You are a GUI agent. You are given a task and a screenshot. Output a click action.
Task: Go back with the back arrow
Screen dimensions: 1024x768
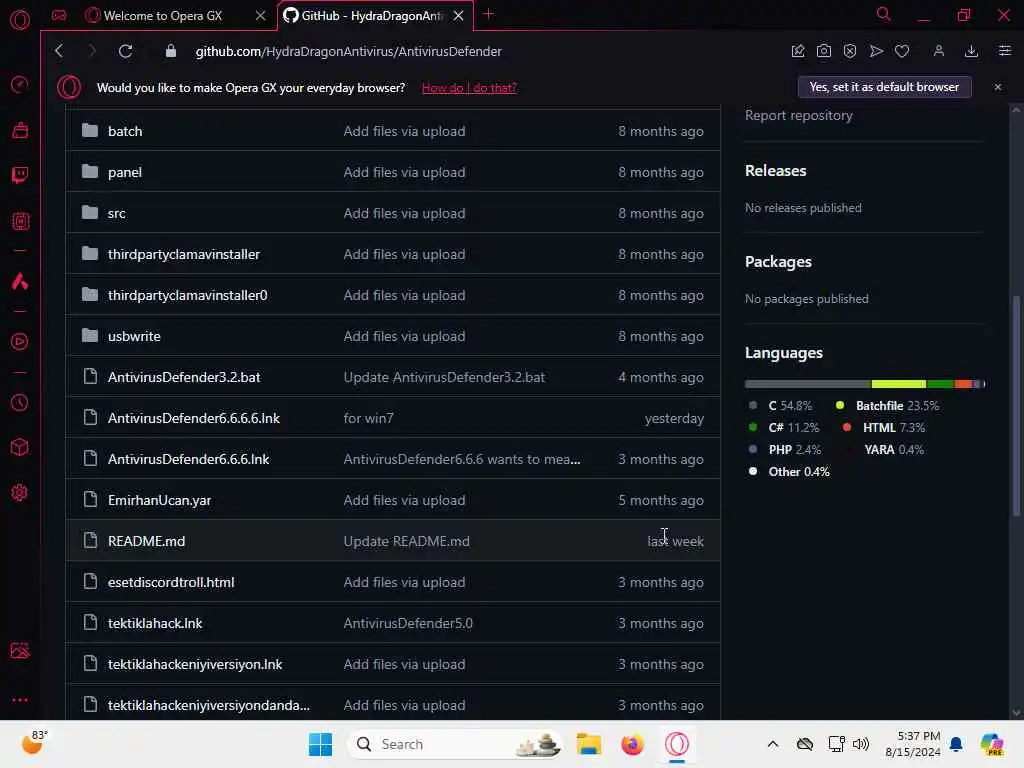click(x=59, y=51)
